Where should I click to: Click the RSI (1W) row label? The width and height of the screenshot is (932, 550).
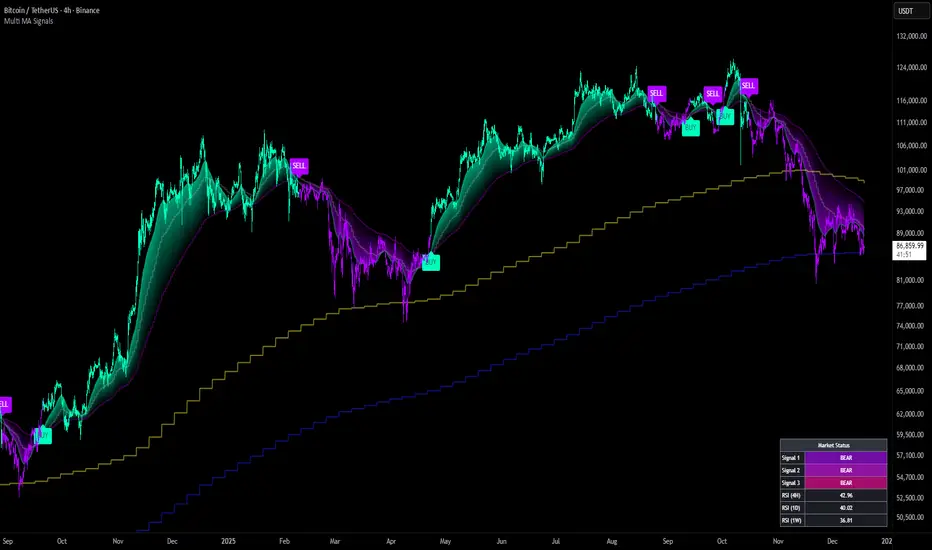(792, 520)
